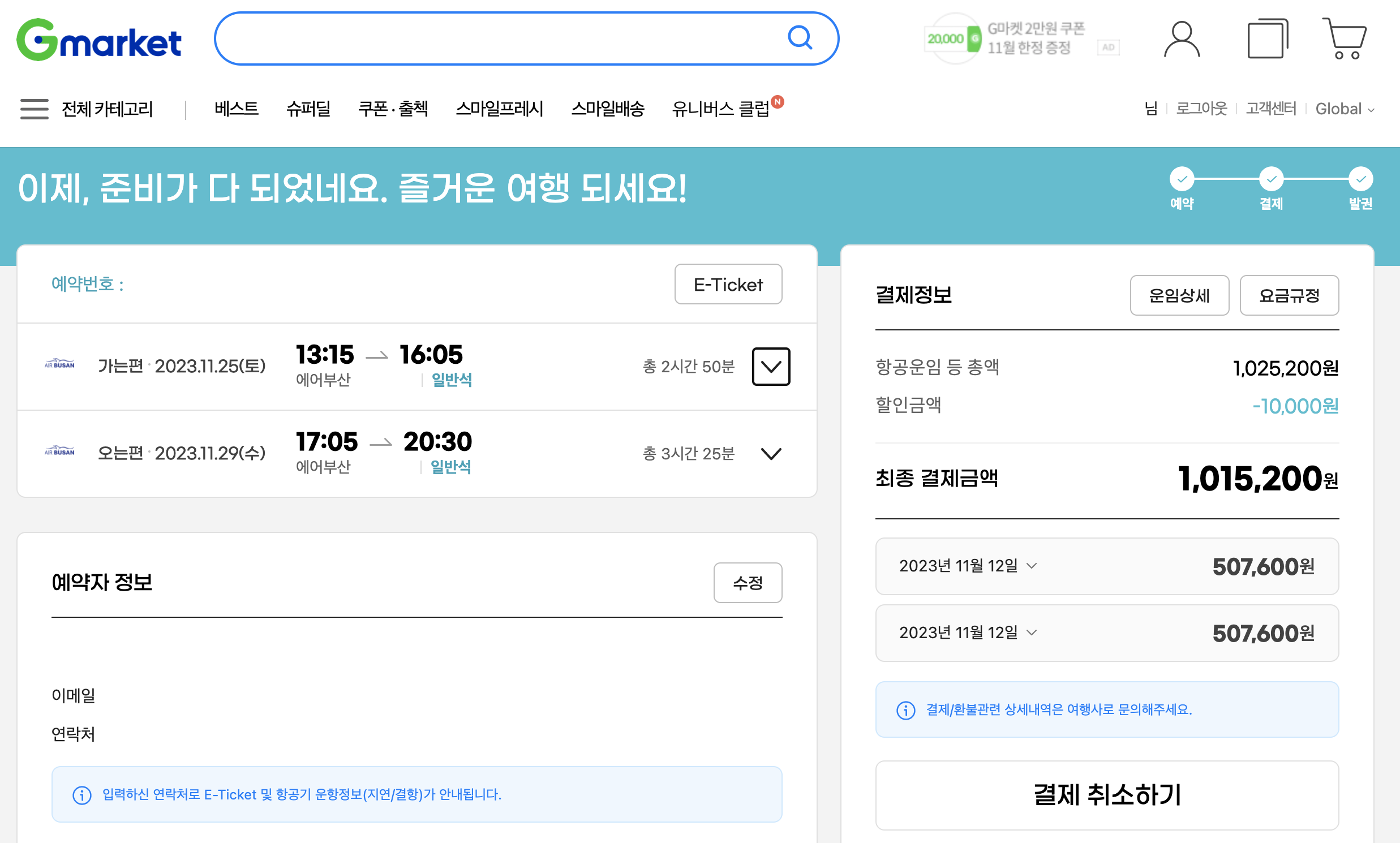
Task: Expand the 가는편 departure flight details
Action: pos(771,367)
